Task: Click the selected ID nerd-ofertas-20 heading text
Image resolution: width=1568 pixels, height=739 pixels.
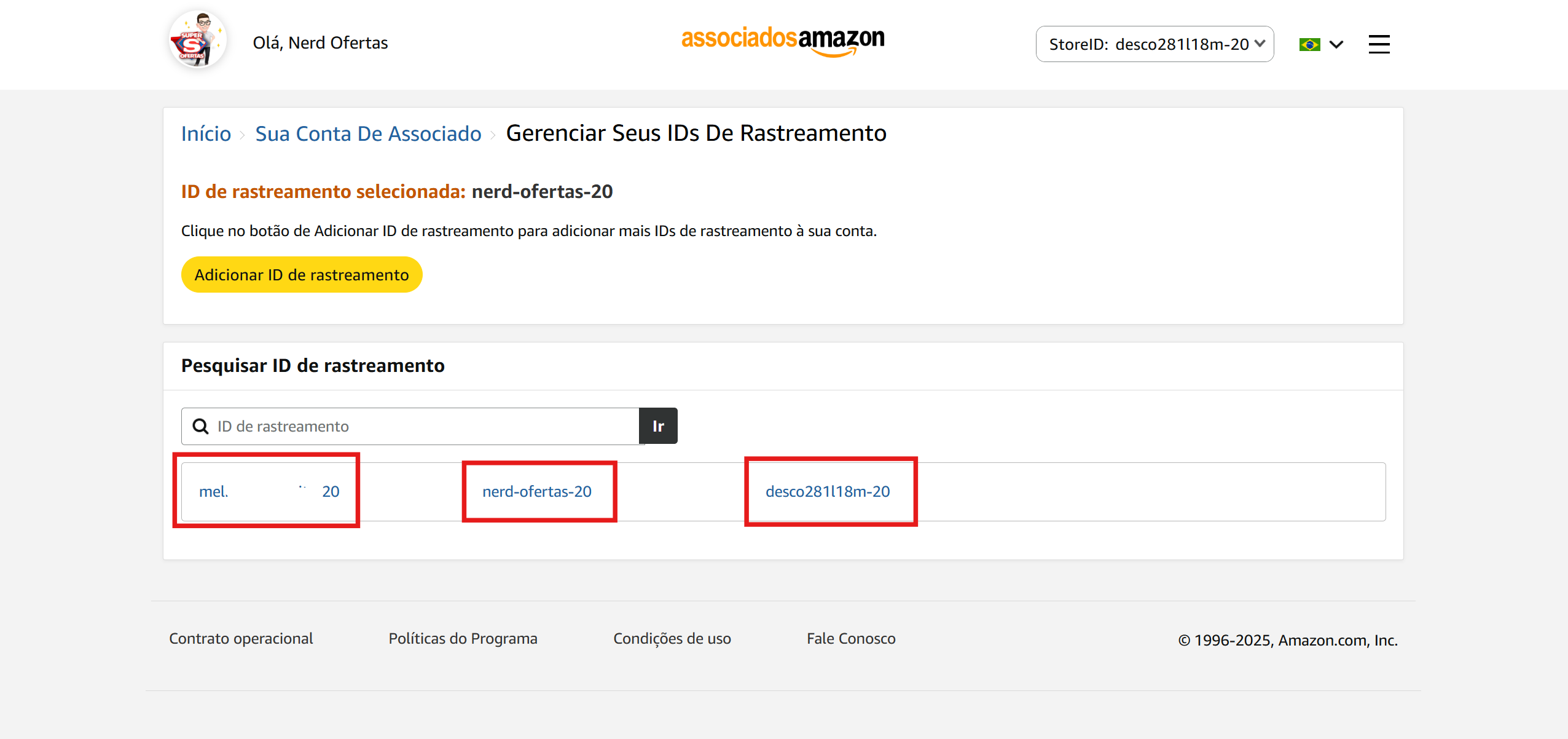Action: [x=542, y=191]
